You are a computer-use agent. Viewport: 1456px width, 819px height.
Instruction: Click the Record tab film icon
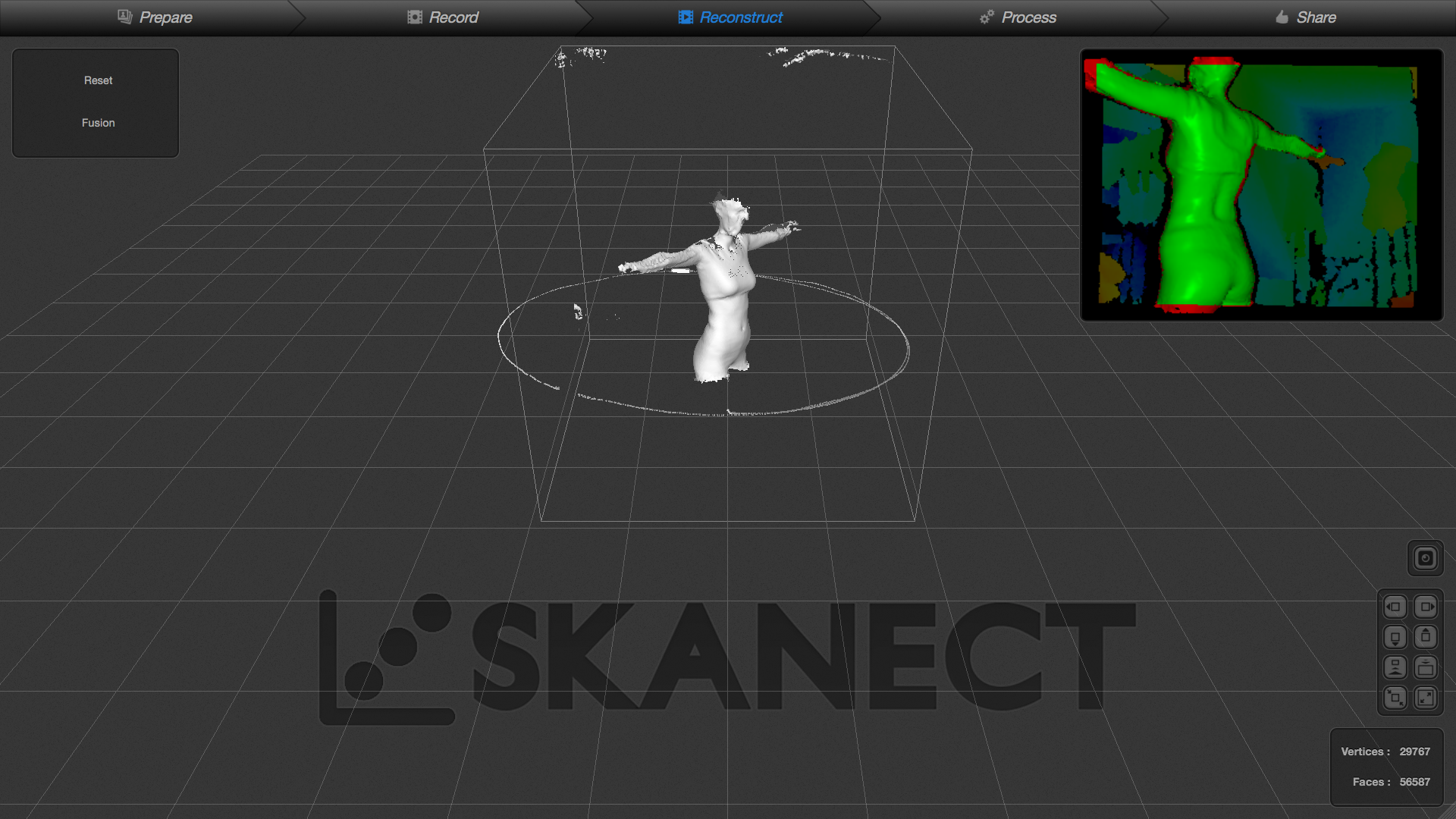[415, 17]
